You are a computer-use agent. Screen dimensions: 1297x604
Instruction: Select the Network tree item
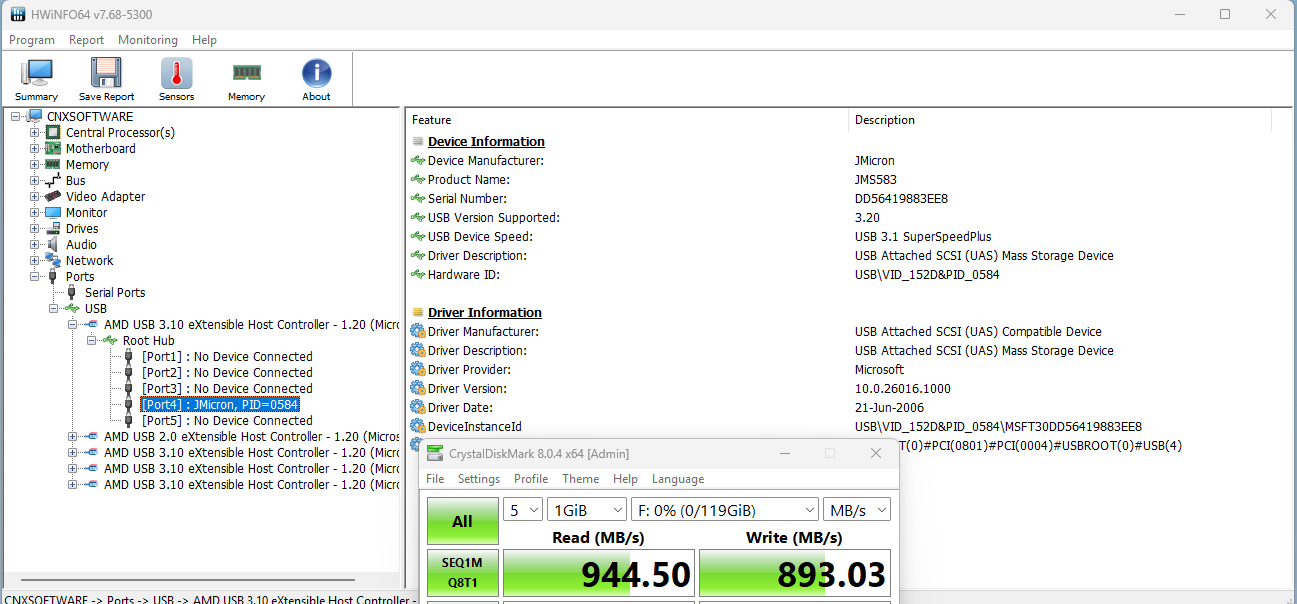coord(90,261)
